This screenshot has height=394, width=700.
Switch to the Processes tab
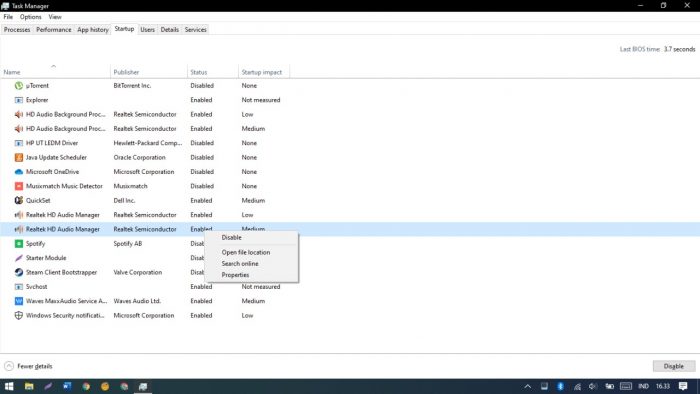pos(17,29)
